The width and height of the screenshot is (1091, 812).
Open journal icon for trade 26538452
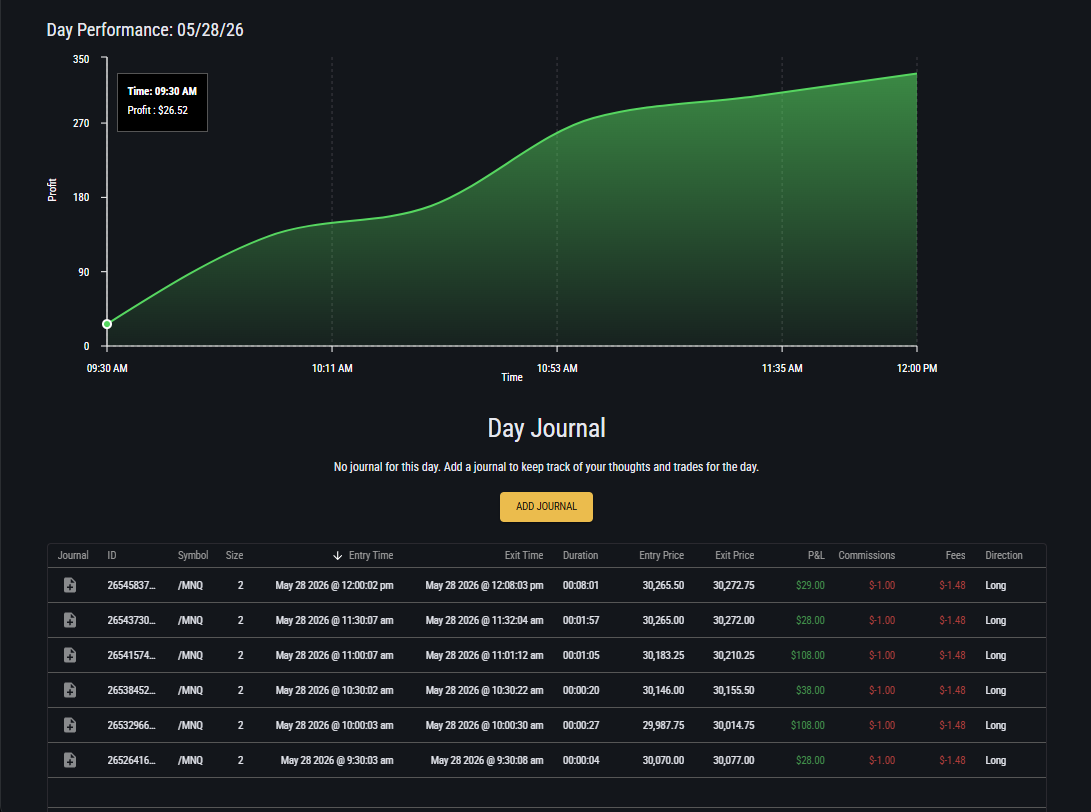(x=70, y=690)
